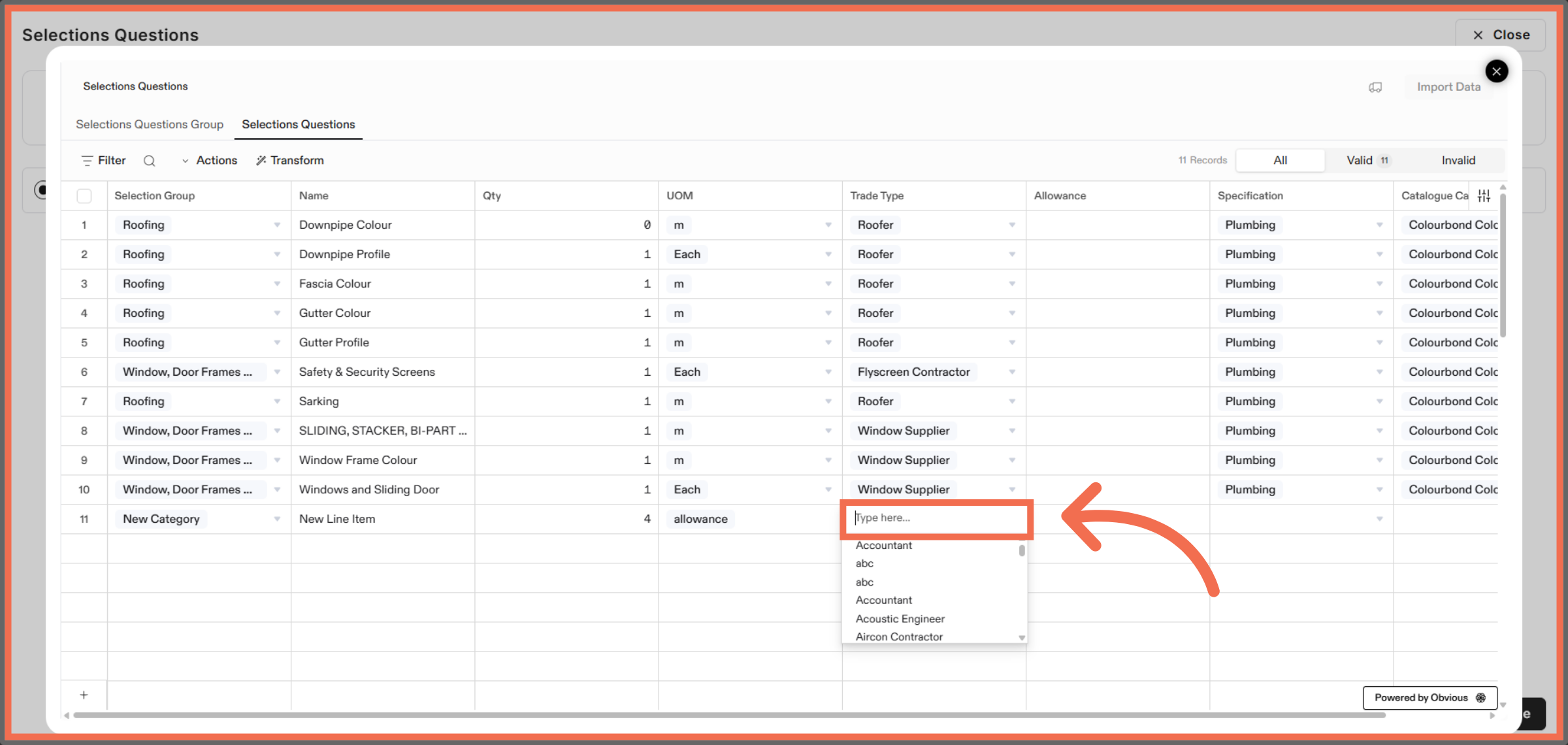
Task: Open the Filter tool
Action: point(103,161)
